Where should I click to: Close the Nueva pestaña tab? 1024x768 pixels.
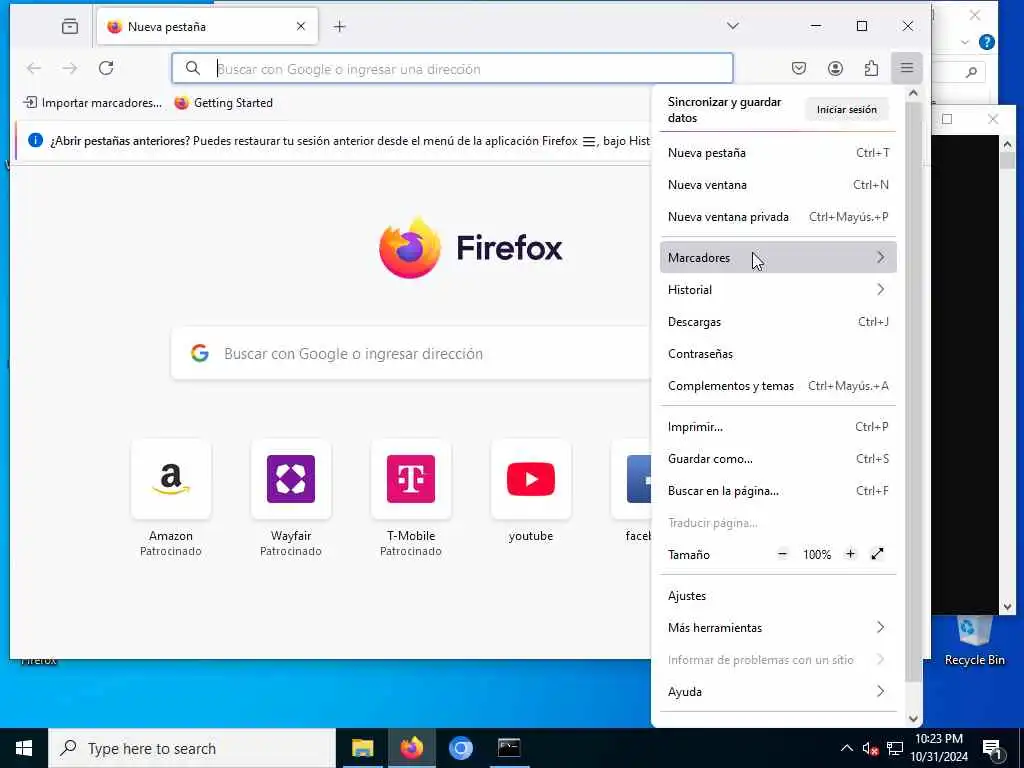coord(300,27)
